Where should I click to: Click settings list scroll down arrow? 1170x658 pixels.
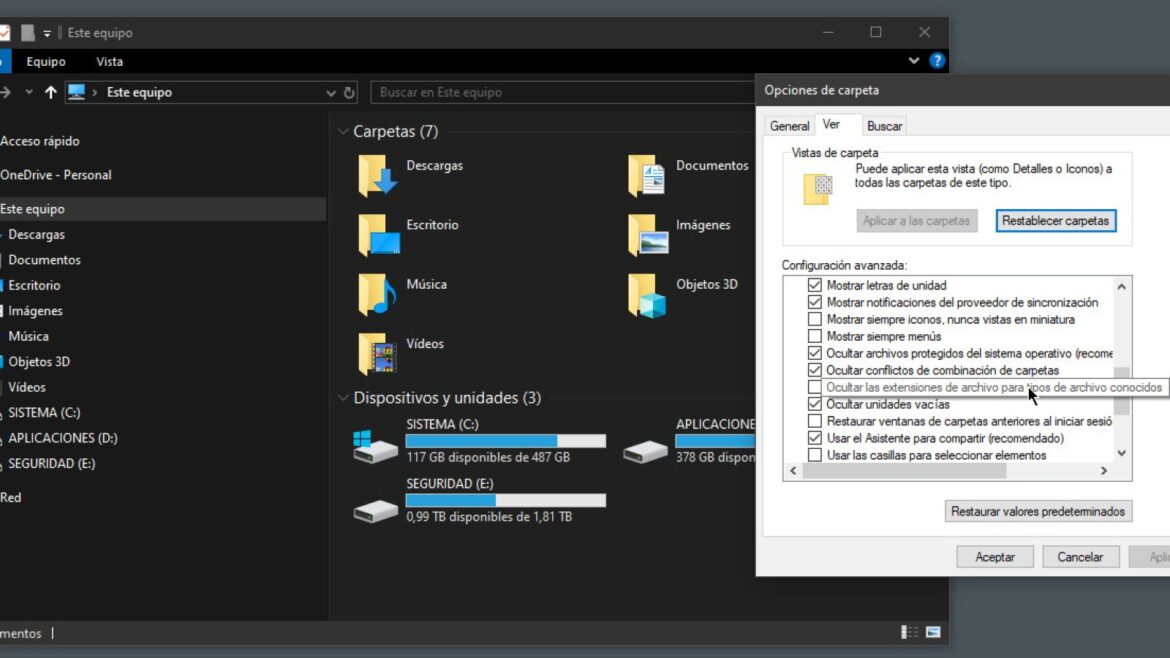[x=1121, y=453]
